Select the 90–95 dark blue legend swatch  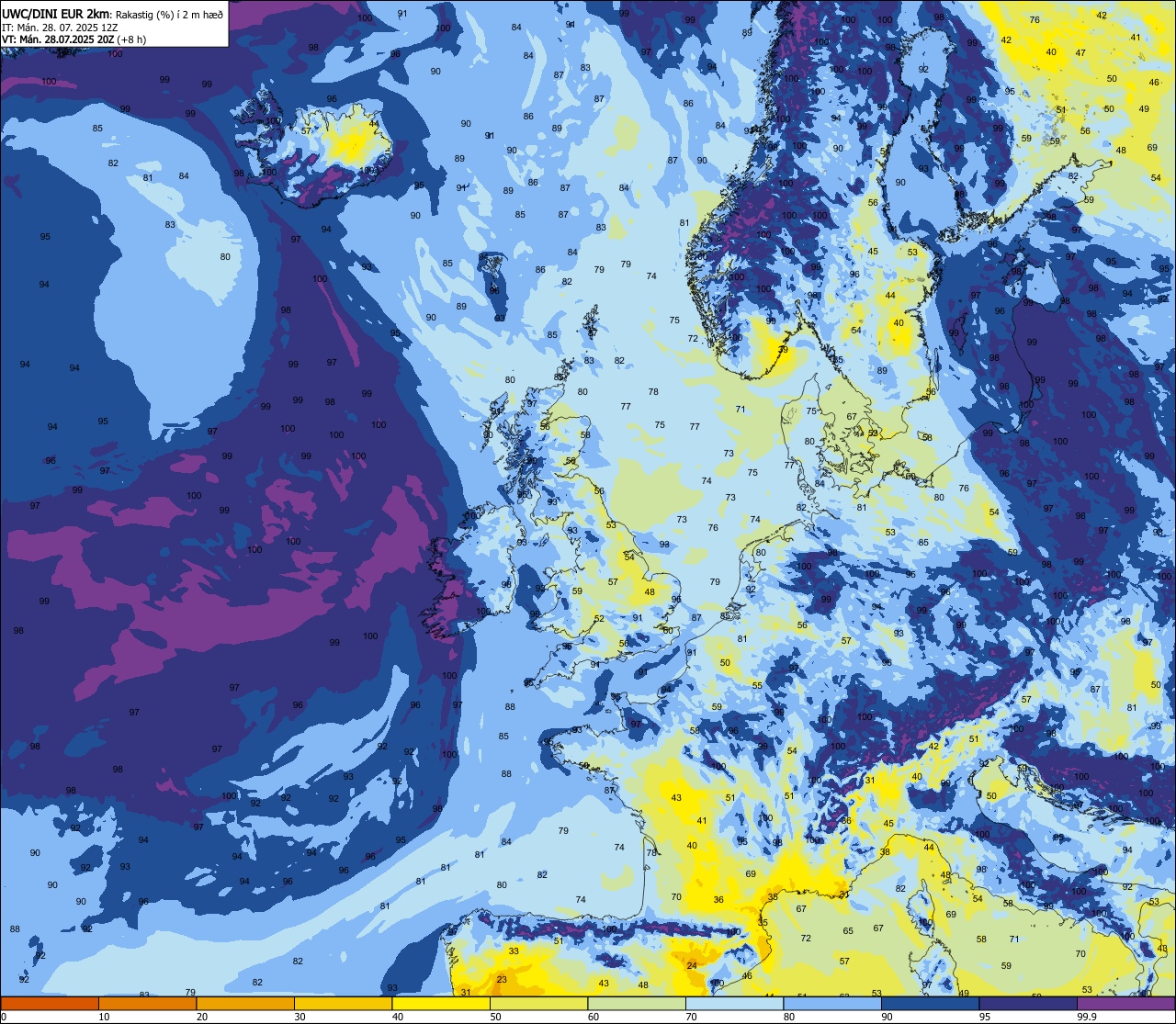[930, 1003]
